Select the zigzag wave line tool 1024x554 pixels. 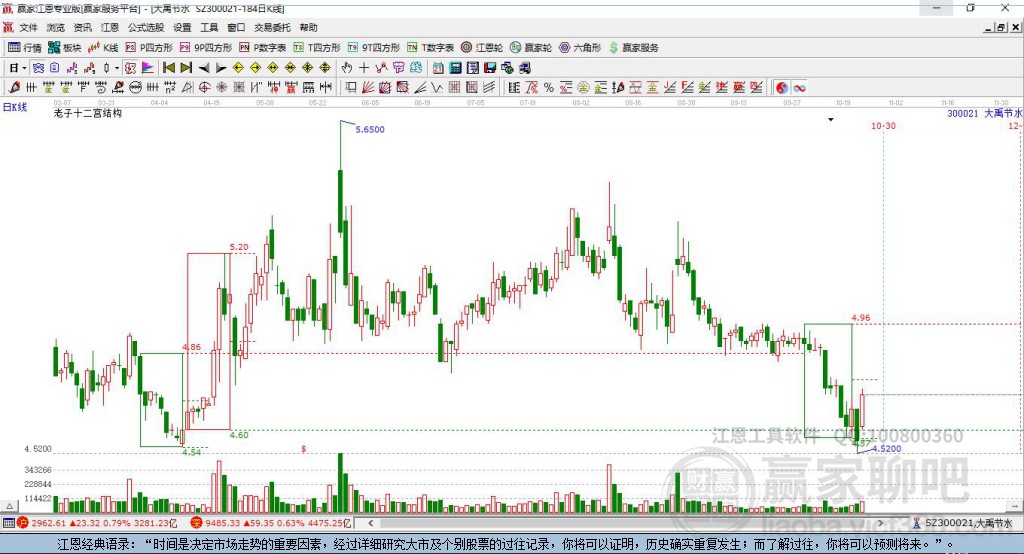click(437, 87)
